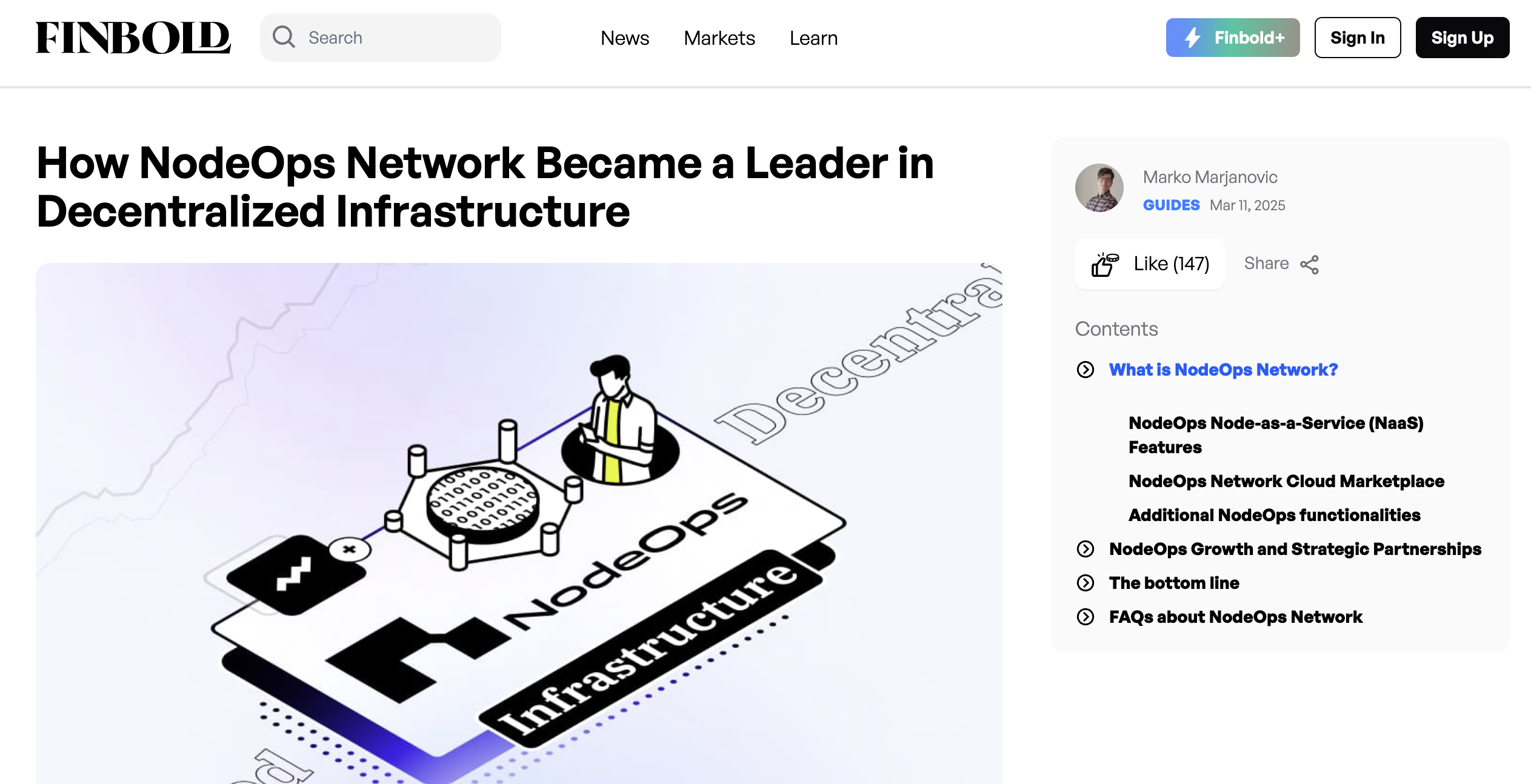Click the Finbold+ upgrade toggle button
The width and height of the screenshot is (1531, 784).
[1232, 37]
